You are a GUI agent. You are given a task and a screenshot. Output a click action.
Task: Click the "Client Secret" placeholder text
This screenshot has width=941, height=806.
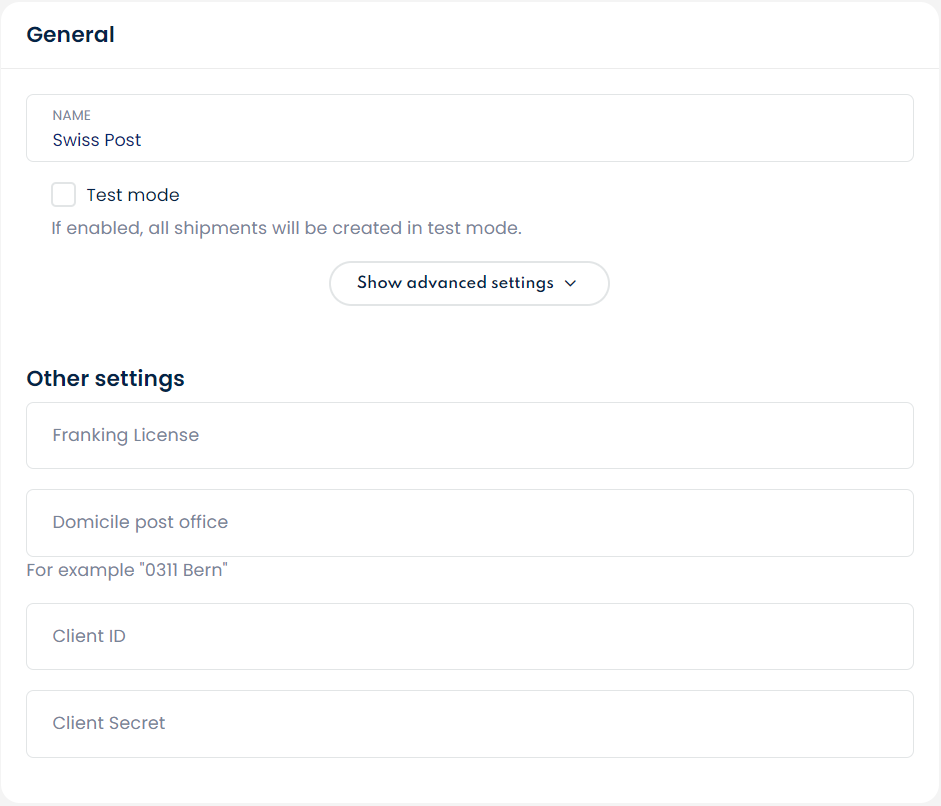coord(109,724)
